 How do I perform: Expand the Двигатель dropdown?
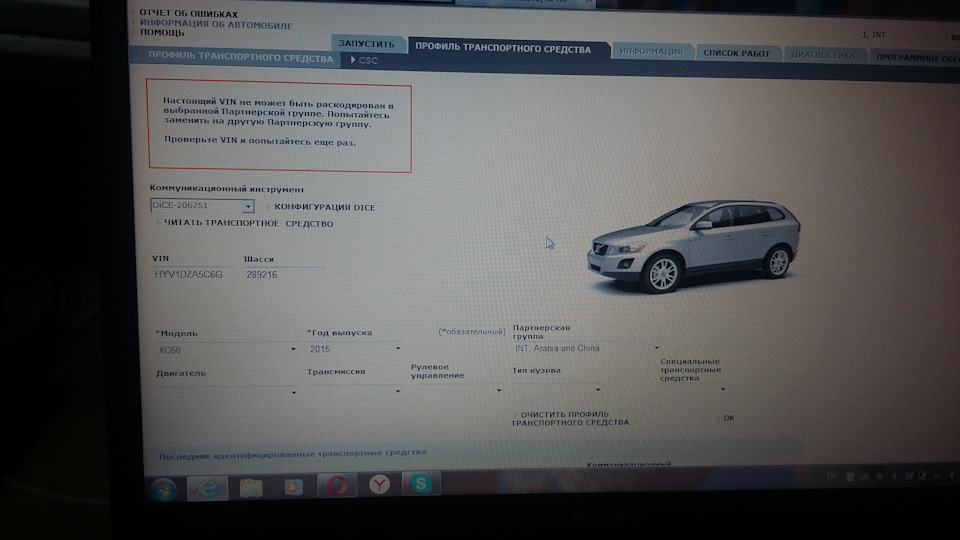click(x=294, y=392)
